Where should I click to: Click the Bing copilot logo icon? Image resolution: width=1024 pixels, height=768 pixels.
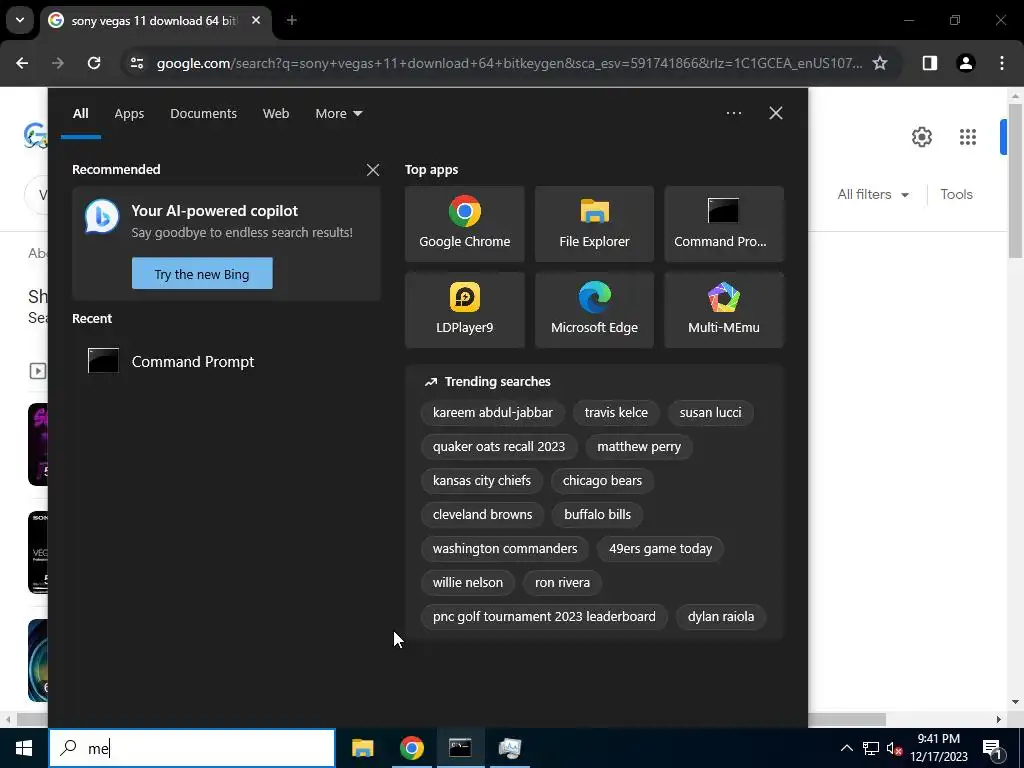coord(102,216)
